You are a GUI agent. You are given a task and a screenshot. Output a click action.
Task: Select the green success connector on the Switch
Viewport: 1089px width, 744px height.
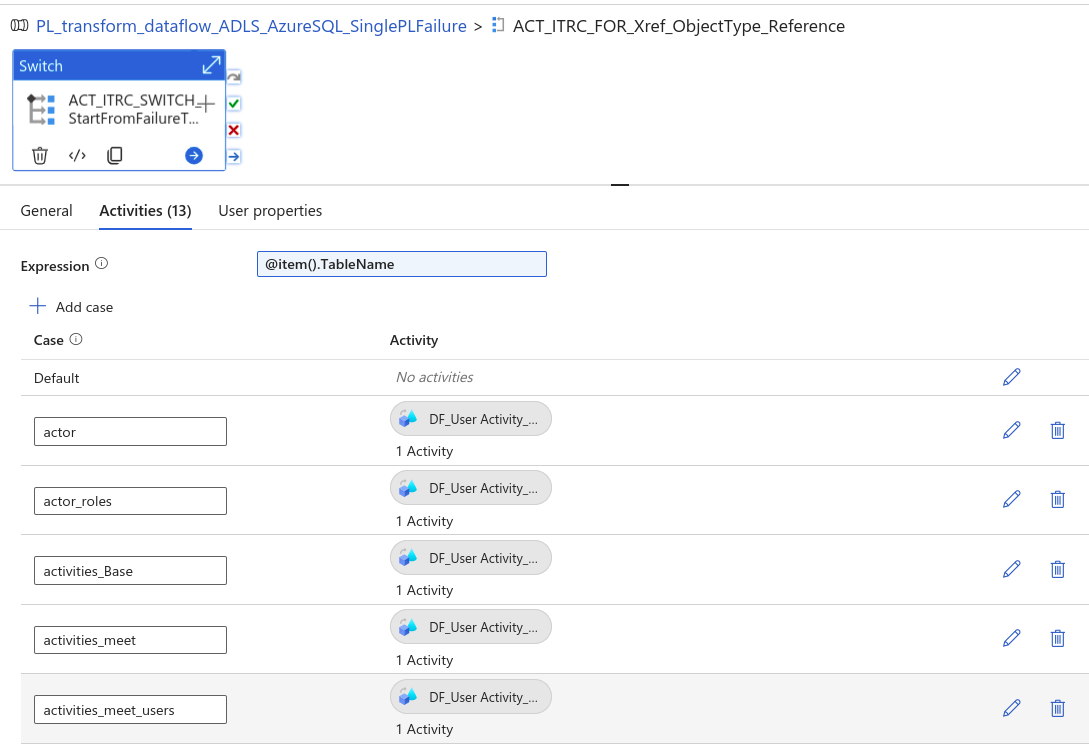(x=232, y=103)
